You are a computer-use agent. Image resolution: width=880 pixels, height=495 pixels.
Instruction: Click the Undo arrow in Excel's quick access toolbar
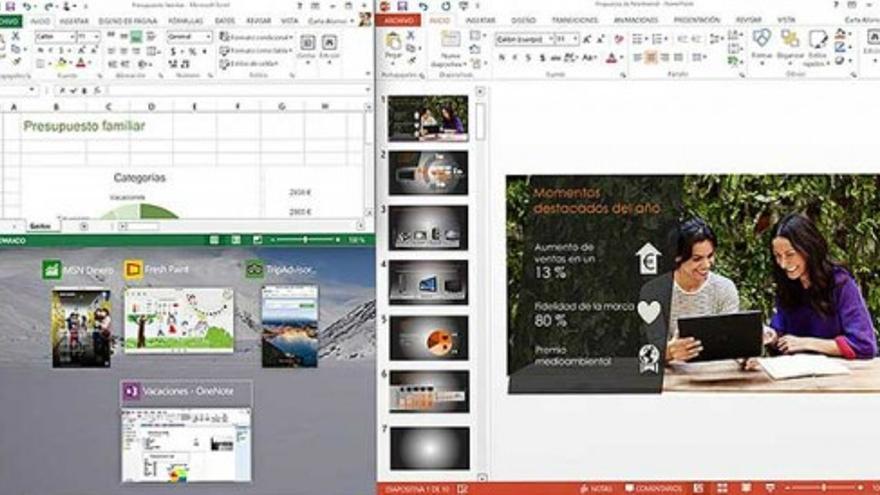click(x=28, y=6)
